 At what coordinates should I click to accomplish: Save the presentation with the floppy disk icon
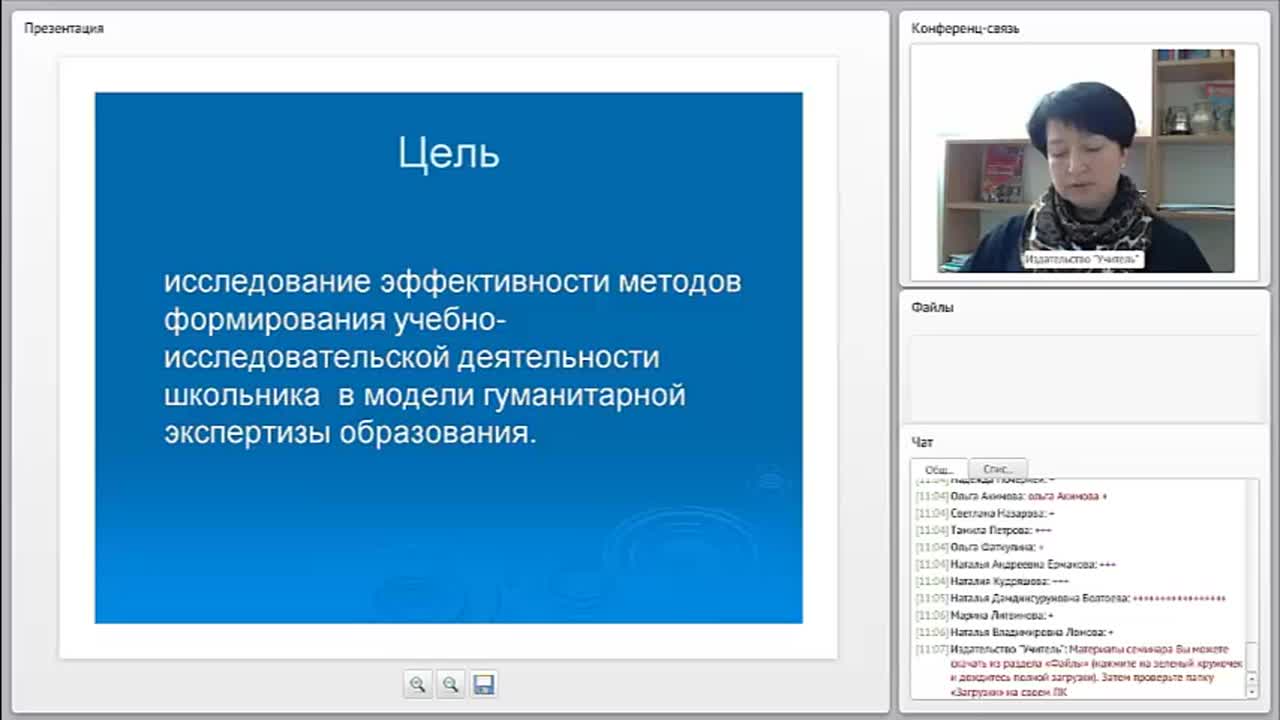(484, 684)
